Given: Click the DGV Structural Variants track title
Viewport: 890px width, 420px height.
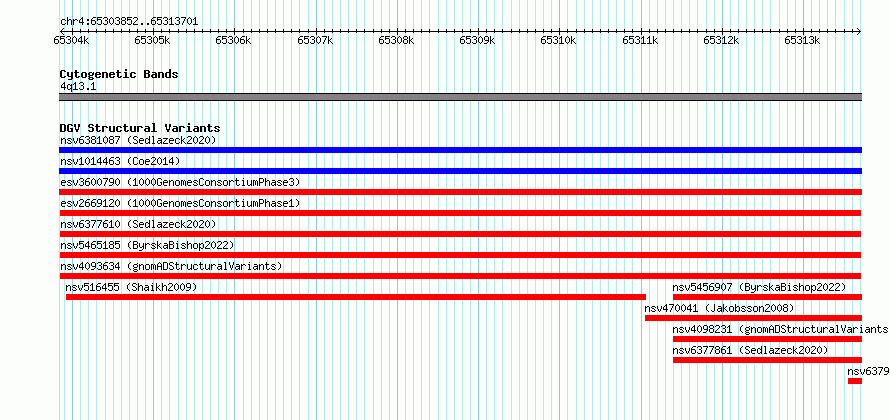Looking at the screenshot, I should coord(140,128).
